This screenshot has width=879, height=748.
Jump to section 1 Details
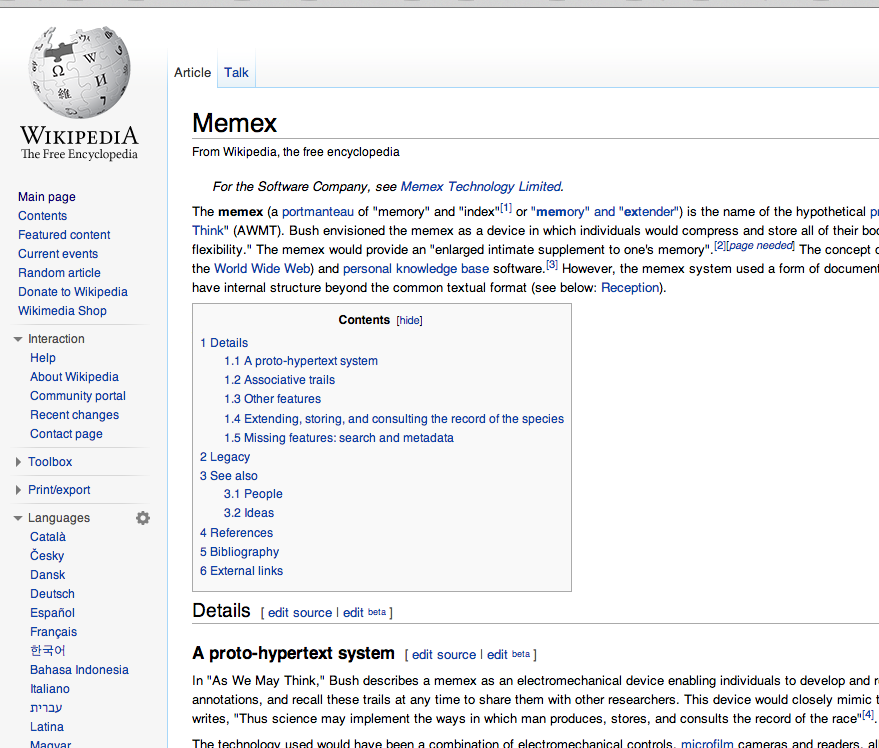pyautogui.click(x=224, y=343)
